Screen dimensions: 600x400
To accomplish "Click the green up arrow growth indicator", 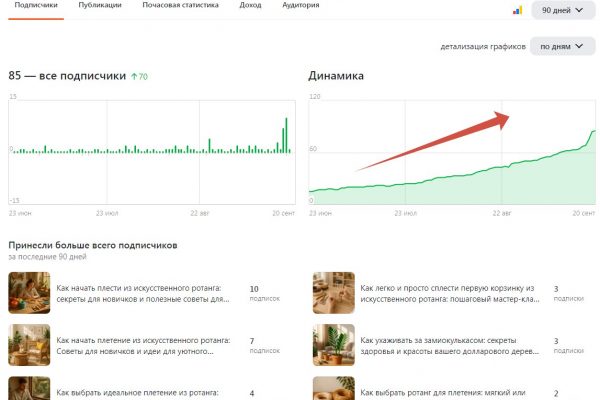I will [x=135, y=76].
